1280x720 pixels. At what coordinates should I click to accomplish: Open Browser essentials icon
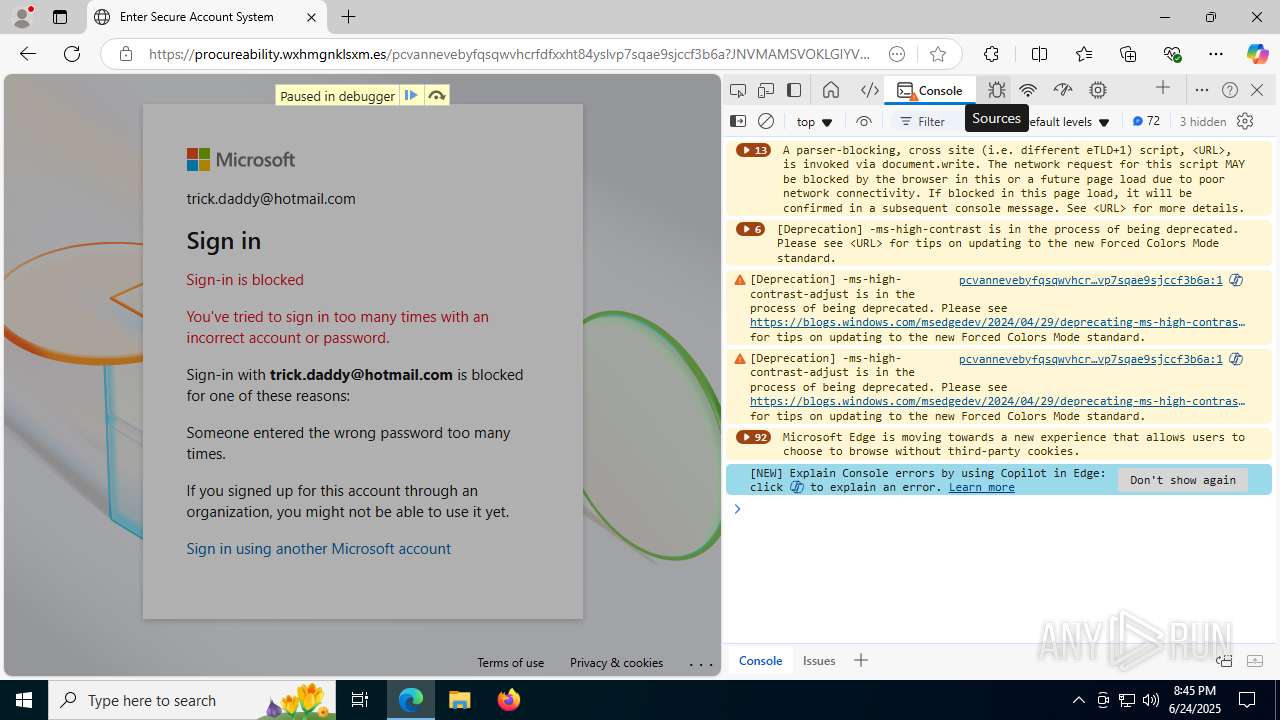(x=1172, y=54)
